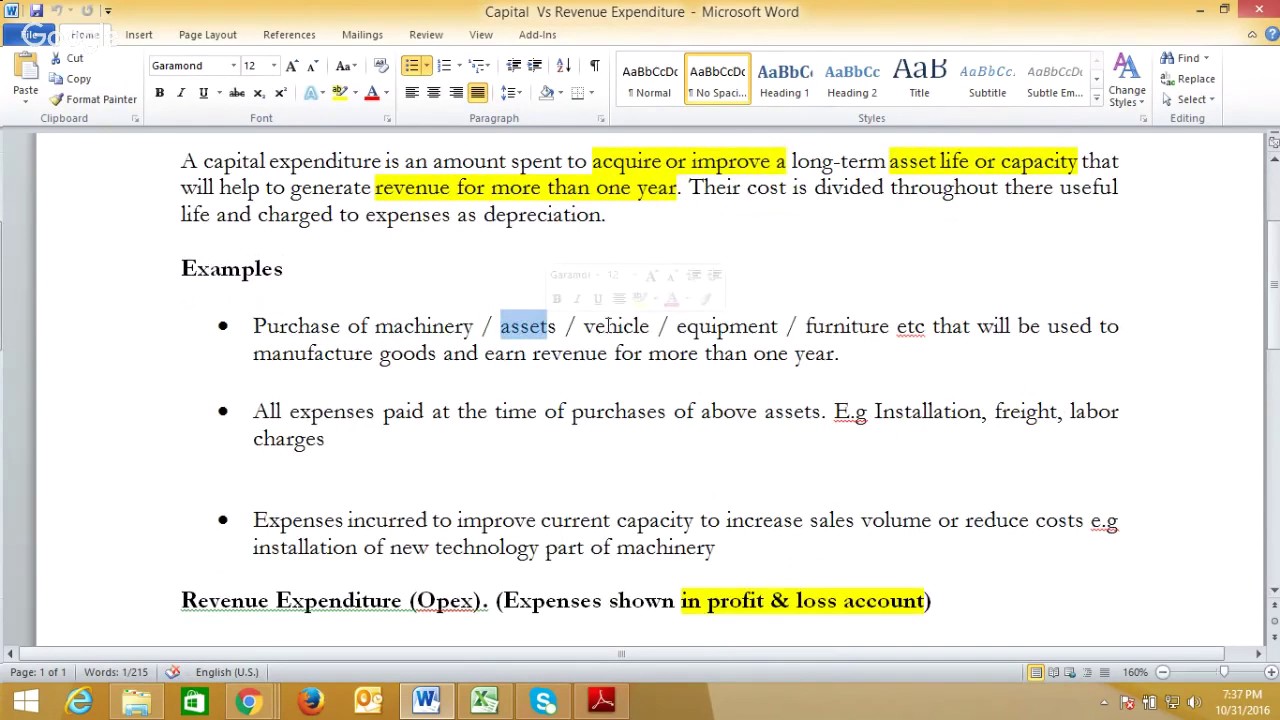Clear formatting with the eraser icon
The image size is (1280, 720).
coord(381,66)
